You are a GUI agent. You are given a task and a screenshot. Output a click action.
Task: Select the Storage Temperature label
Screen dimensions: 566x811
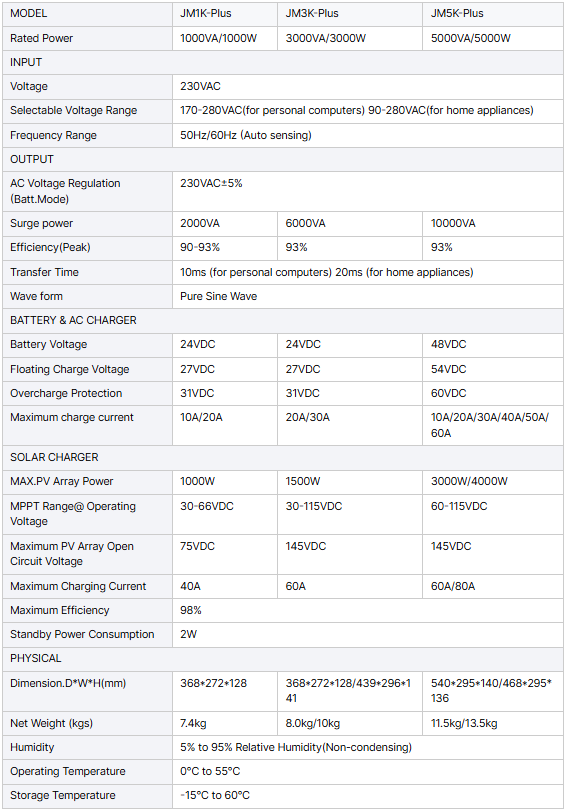pyautogui.click(x=63, y=795)
